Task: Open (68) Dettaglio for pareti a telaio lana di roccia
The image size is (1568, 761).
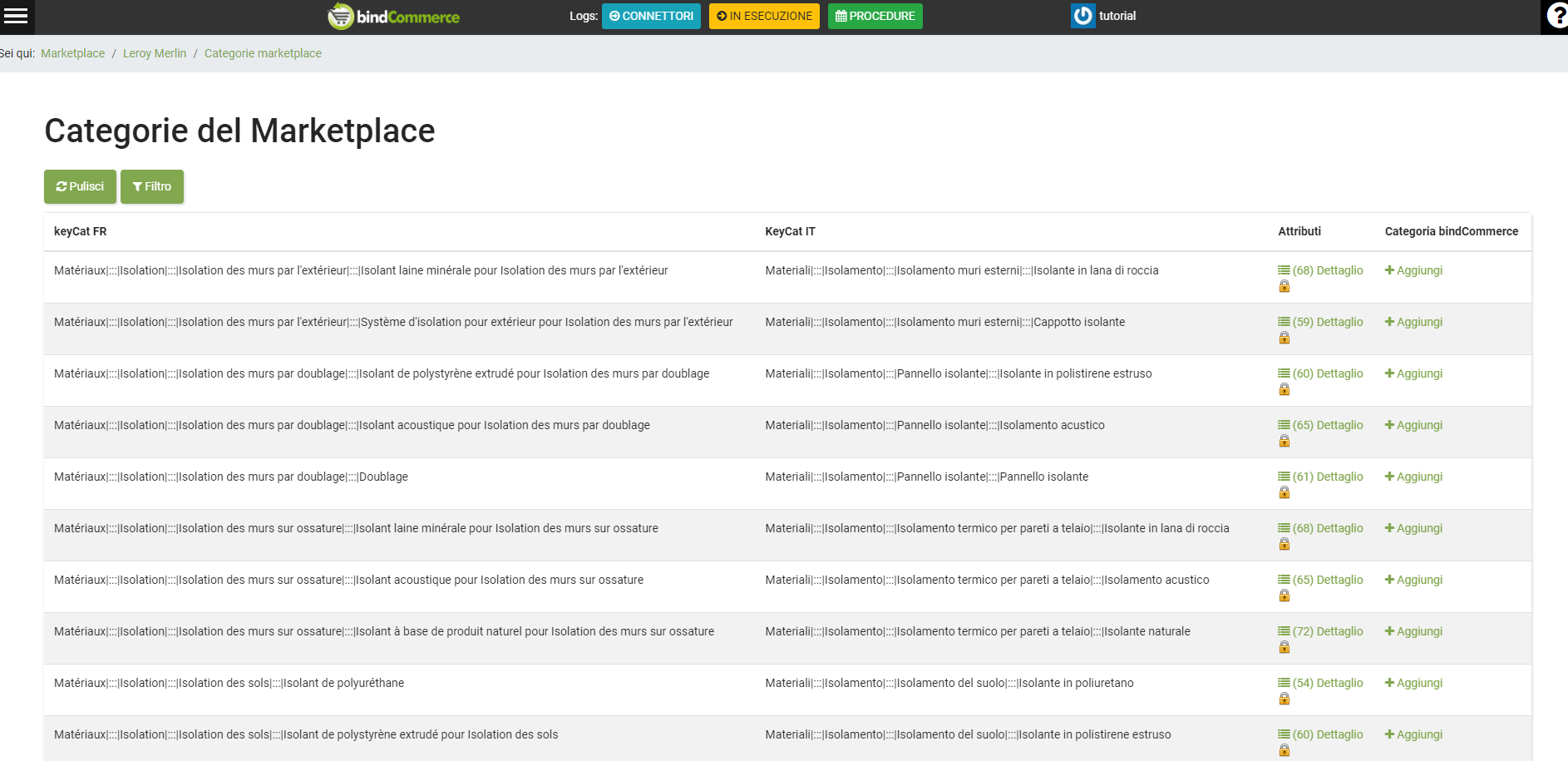Action: pyautogui.click(x=1320, y=528)
